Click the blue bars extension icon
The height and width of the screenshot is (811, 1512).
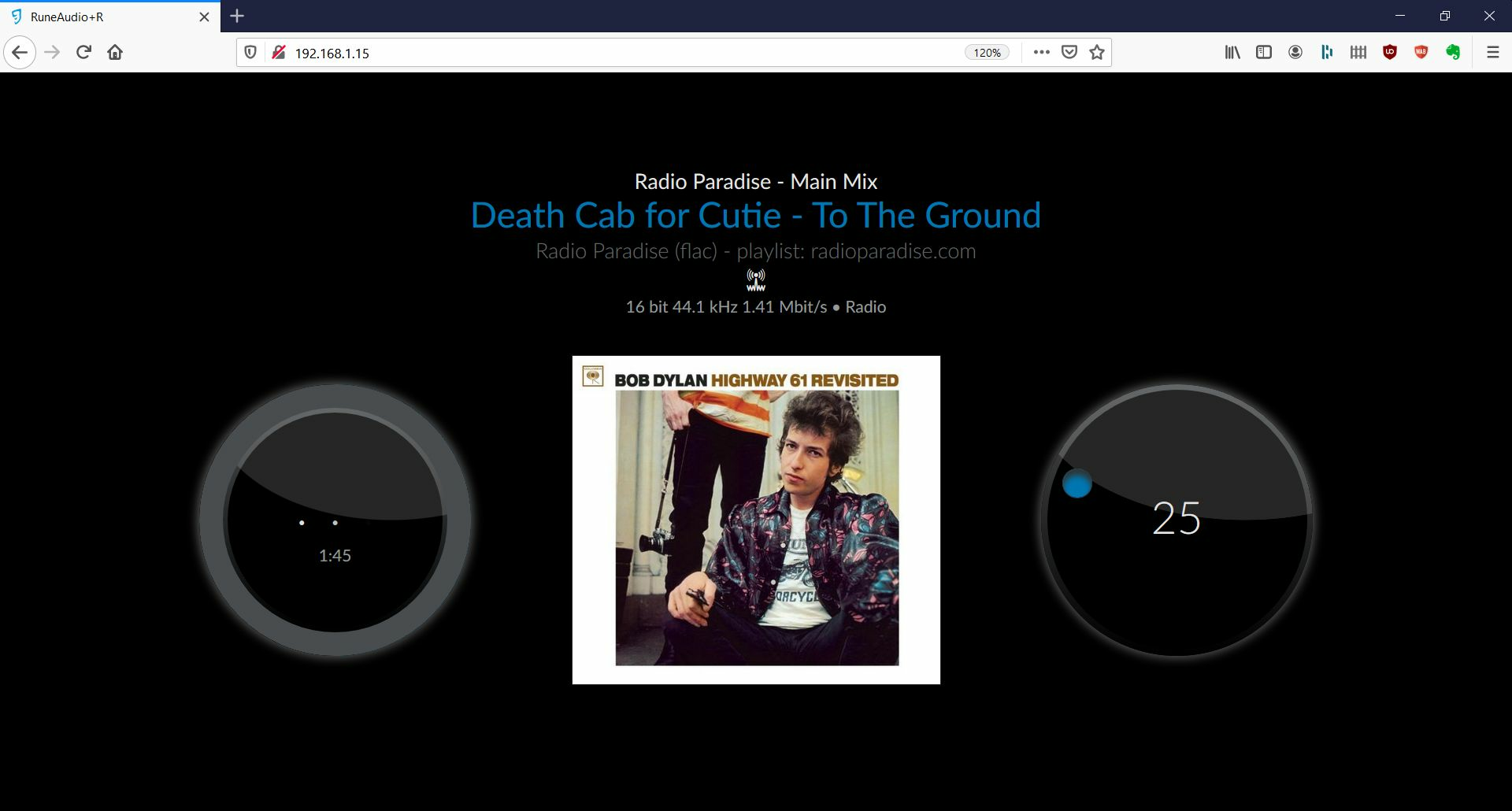[x=1327, y=53]
